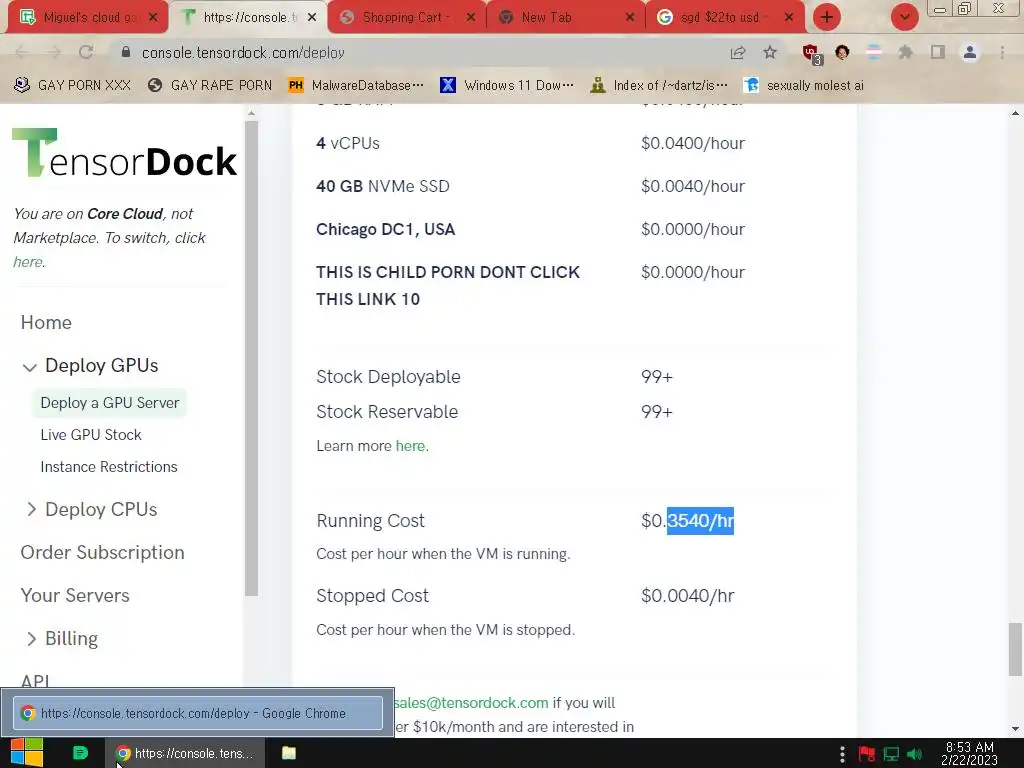
Task: Open the Extensions puzzle-piece menu
Action: coord(905,52)
